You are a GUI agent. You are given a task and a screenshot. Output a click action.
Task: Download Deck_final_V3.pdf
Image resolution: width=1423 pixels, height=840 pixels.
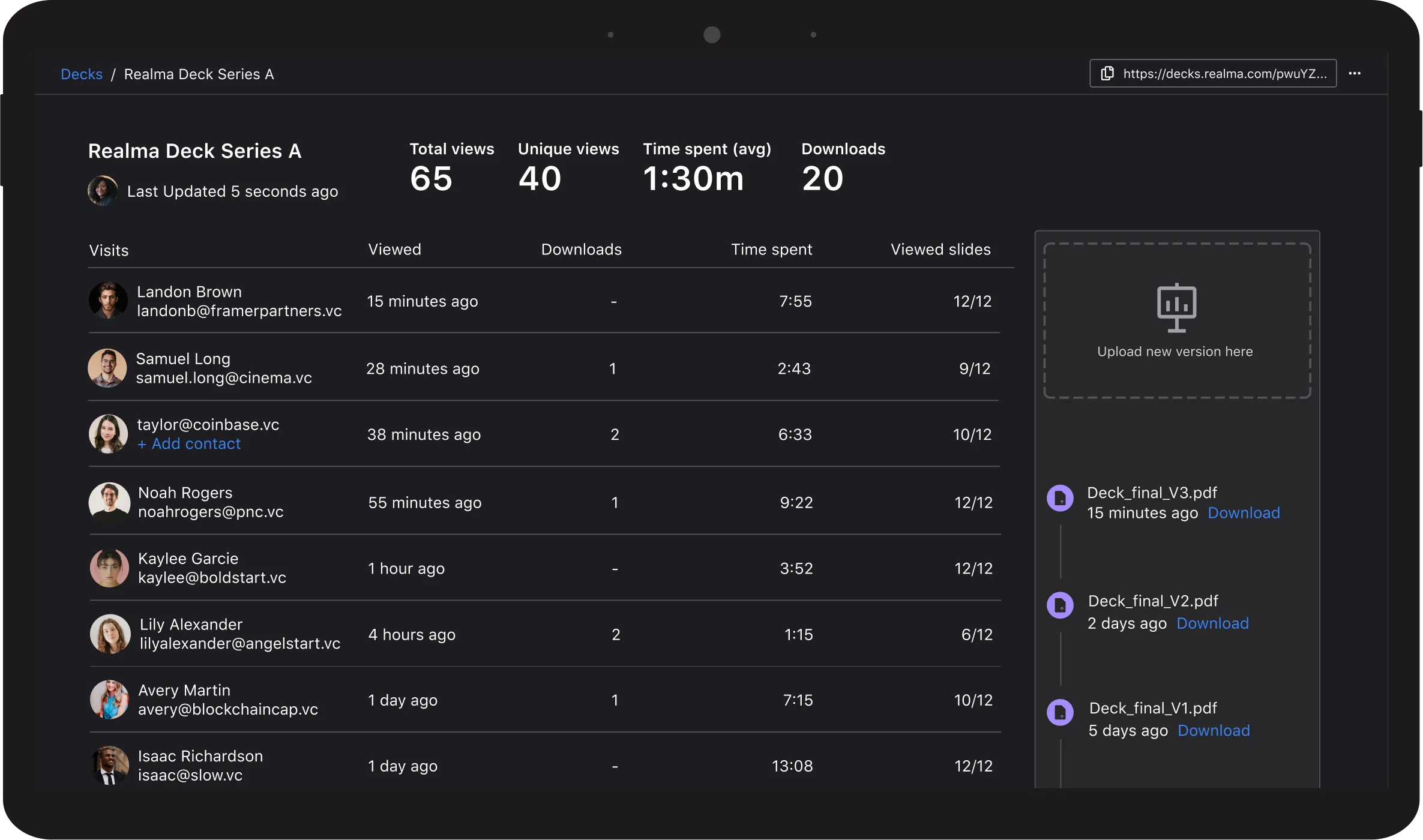tap(1244, 513)
